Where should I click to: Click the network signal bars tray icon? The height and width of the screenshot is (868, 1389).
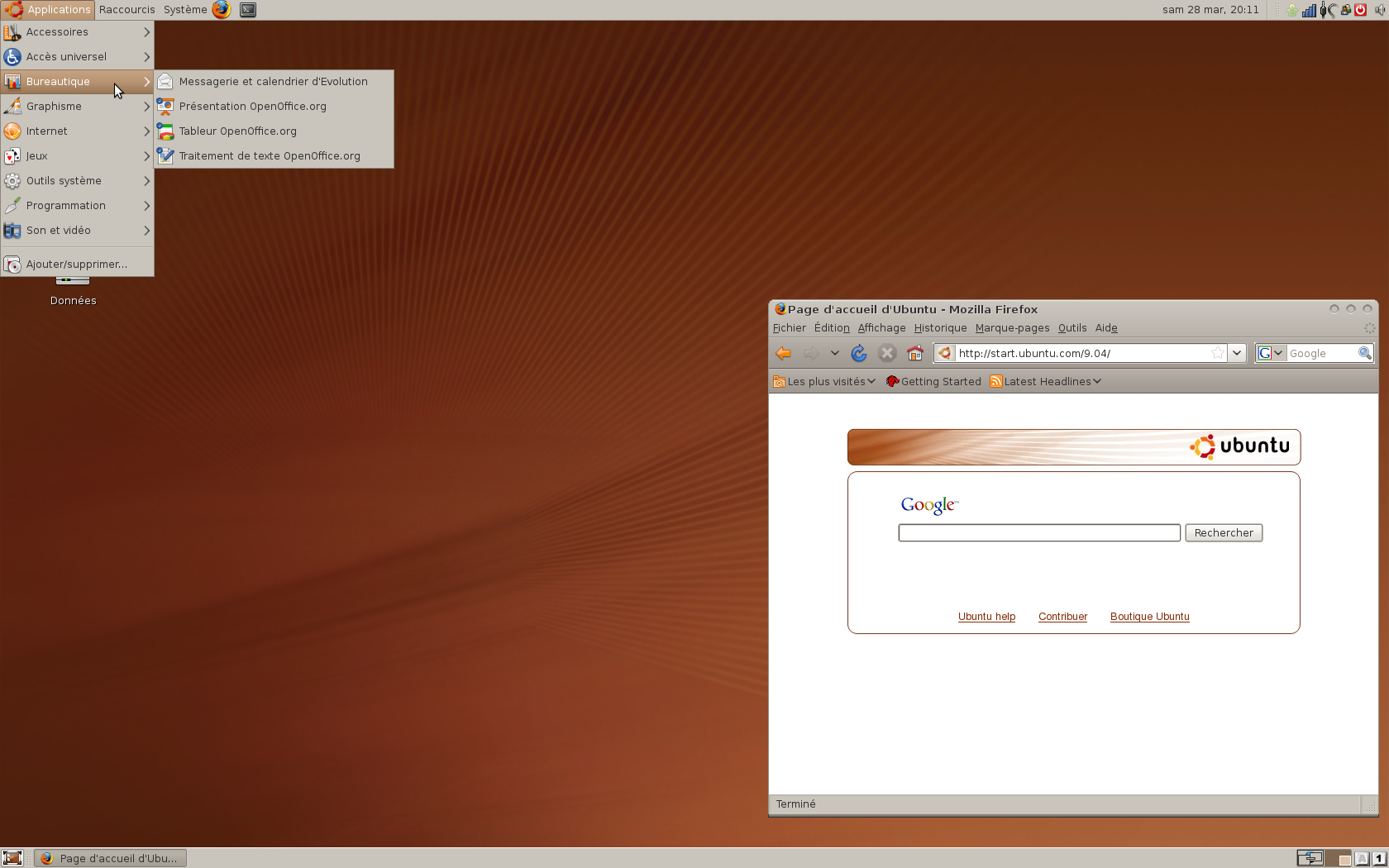(1310, 10)
